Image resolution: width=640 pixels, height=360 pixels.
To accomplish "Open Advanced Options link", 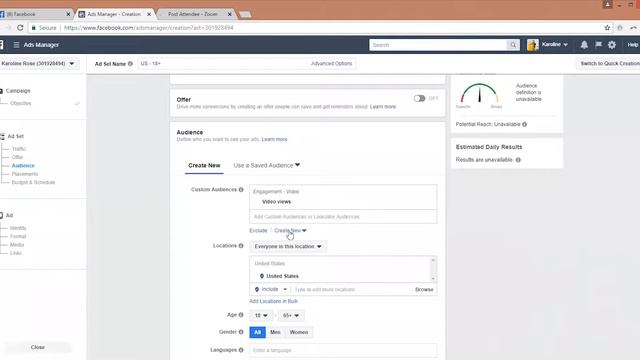I will coord(331,64).
